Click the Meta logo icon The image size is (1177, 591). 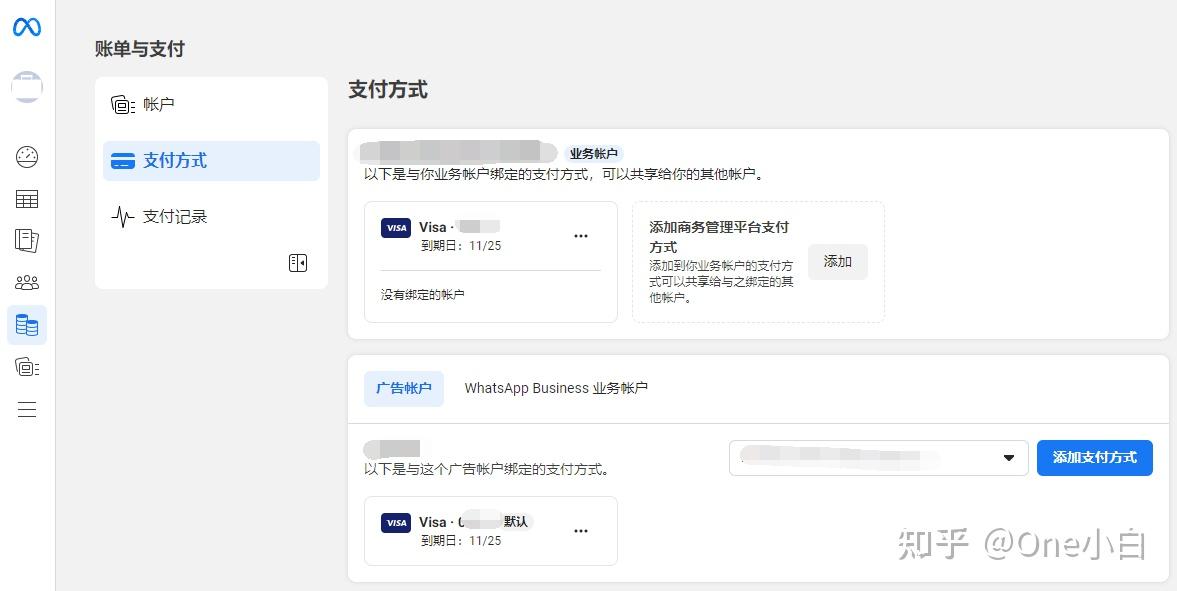pyautogui.click(x=27, y=27)
